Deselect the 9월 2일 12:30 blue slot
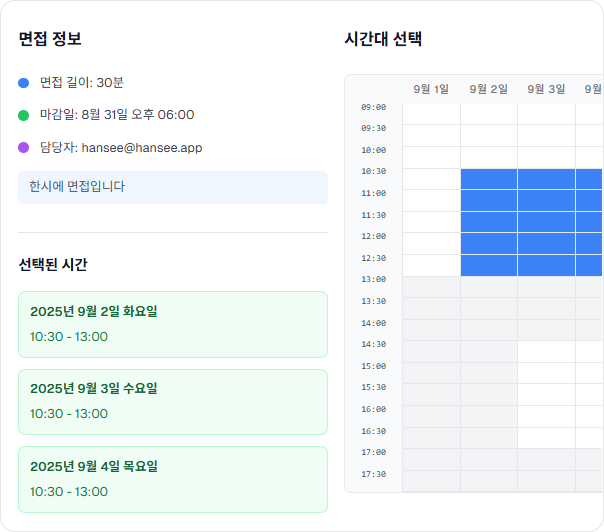Viewport: 604px width, 532px height. [489, 265]
